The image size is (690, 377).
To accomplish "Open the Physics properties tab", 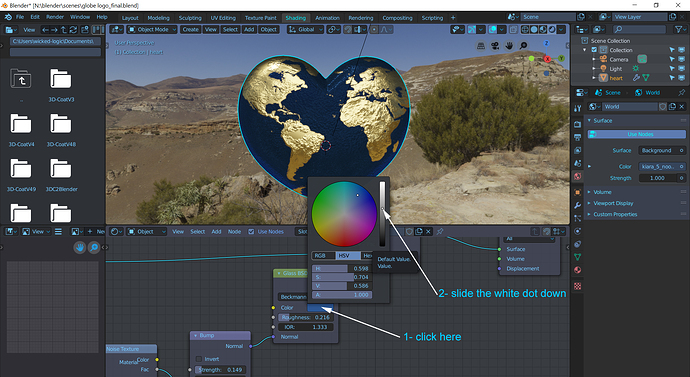I will pyautogui.click(x=578, y=231).
